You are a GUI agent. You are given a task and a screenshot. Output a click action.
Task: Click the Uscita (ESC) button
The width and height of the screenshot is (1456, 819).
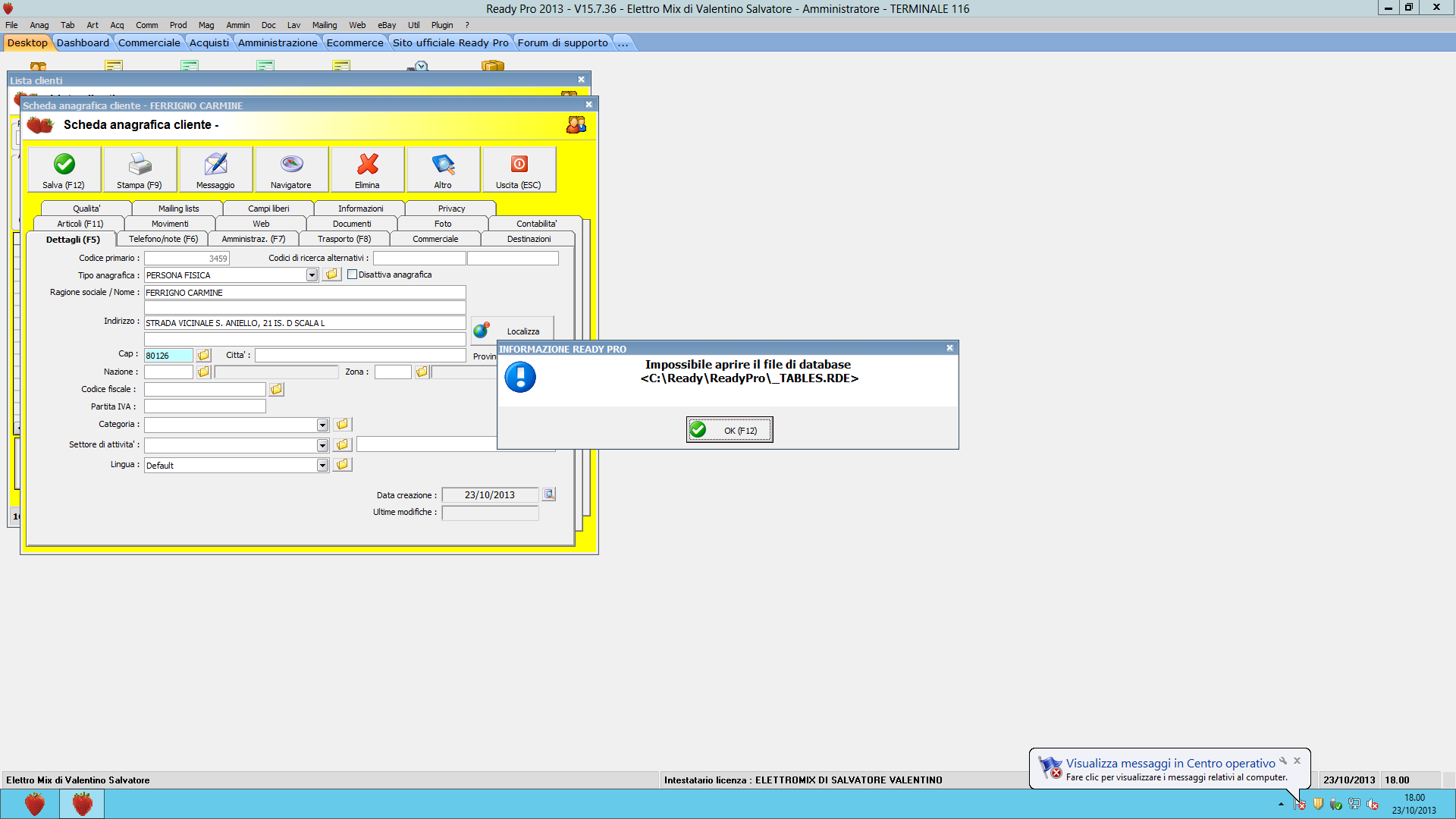519,169
